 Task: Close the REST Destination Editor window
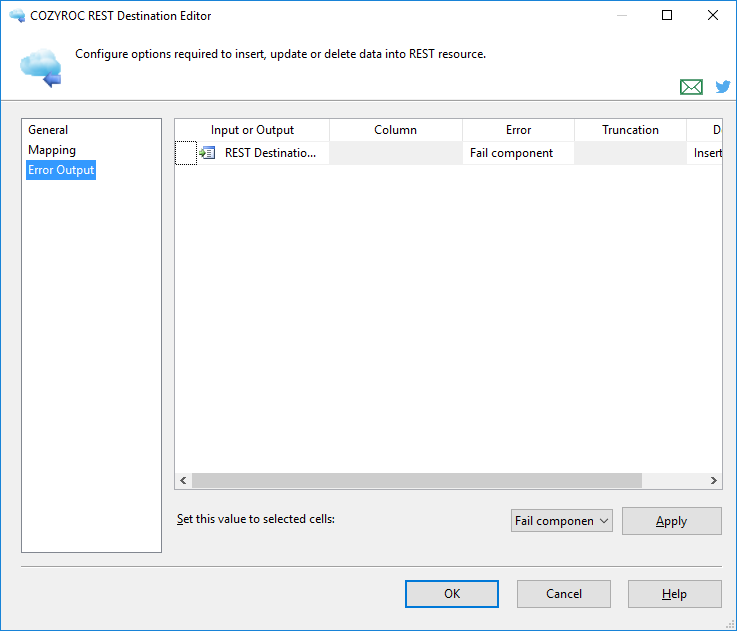(x=713, y=16)
